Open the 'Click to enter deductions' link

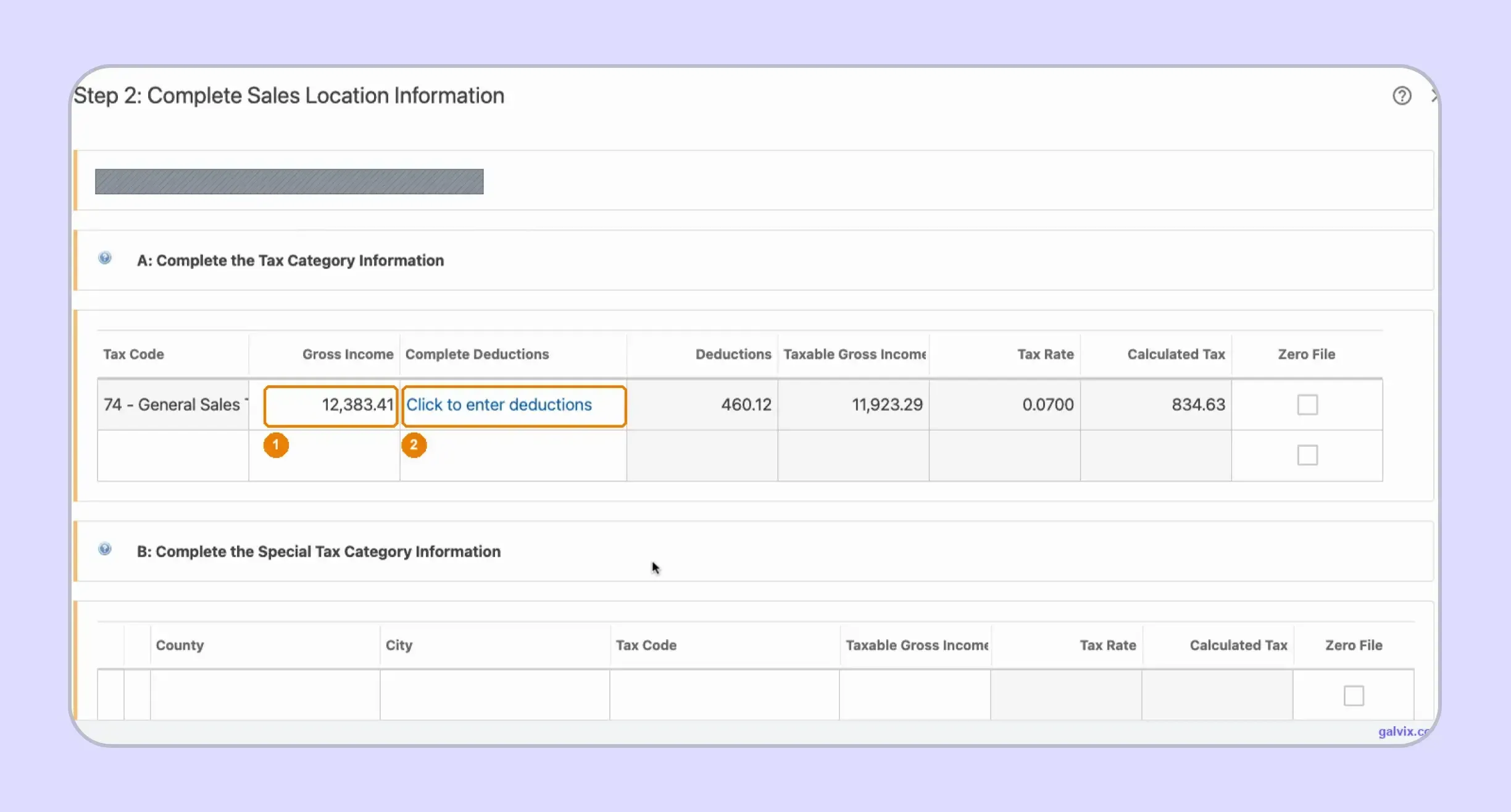[499, 405]
